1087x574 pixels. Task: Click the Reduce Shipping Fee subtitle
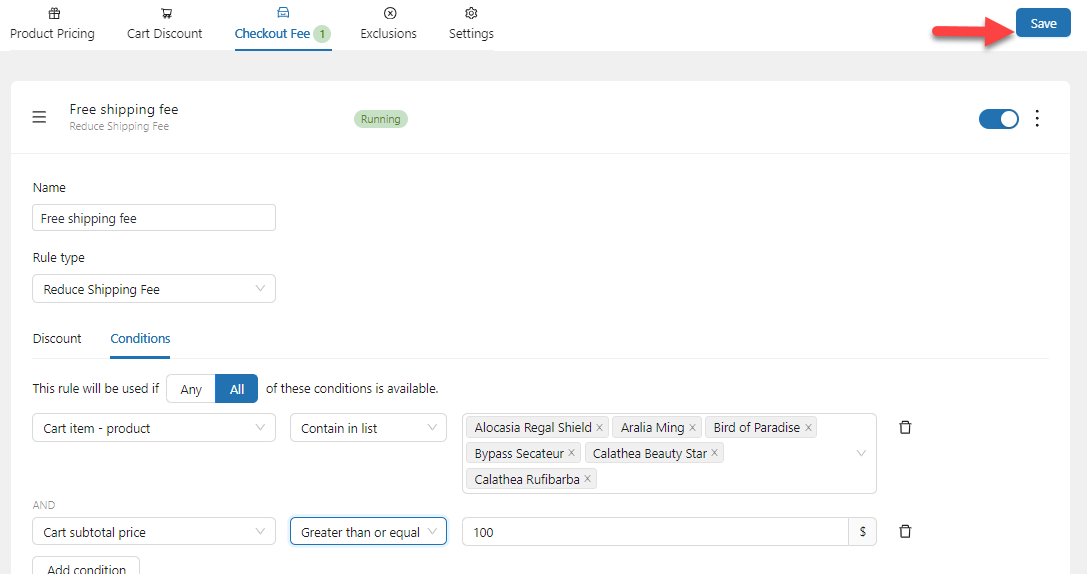119,126
